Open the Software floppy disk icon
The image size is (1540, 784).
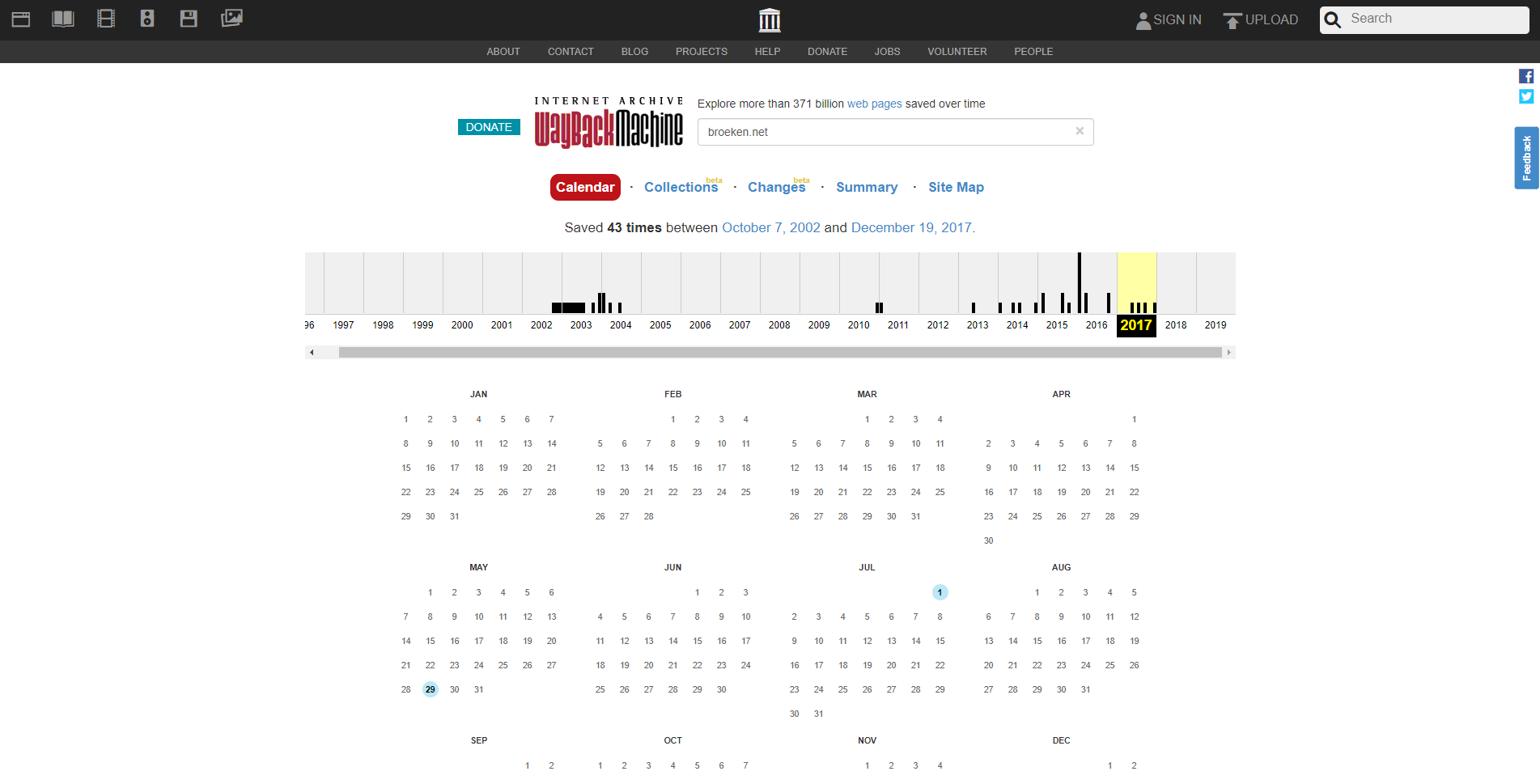point(189,19)
